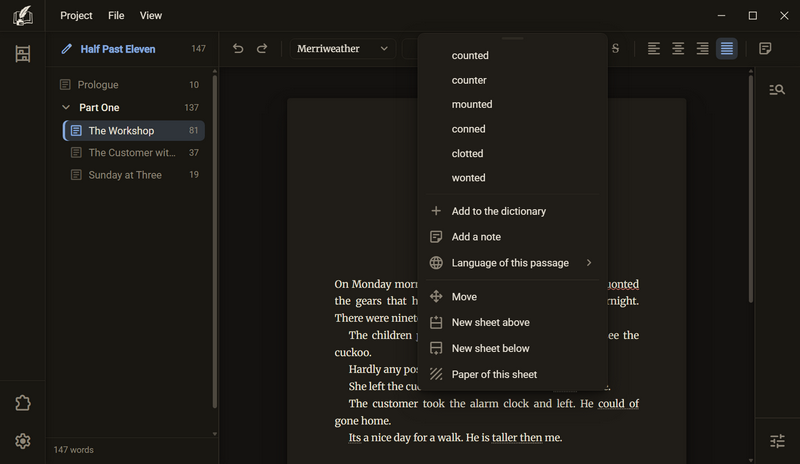Align text right

703,48
